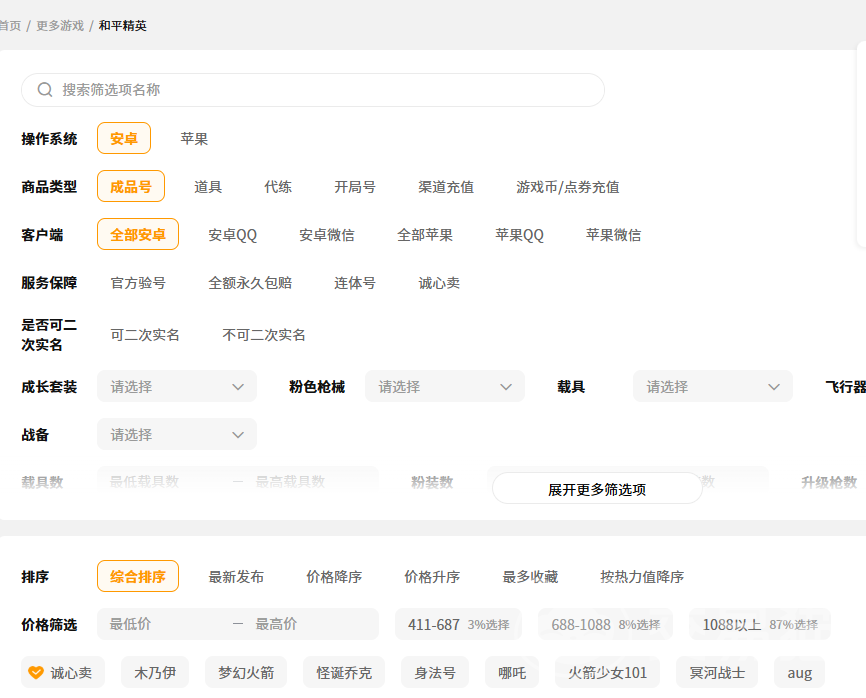This screenshot has width=866, height=698.
Task: Toggle 可二次实名 filter option
Action: coord(145,335)
